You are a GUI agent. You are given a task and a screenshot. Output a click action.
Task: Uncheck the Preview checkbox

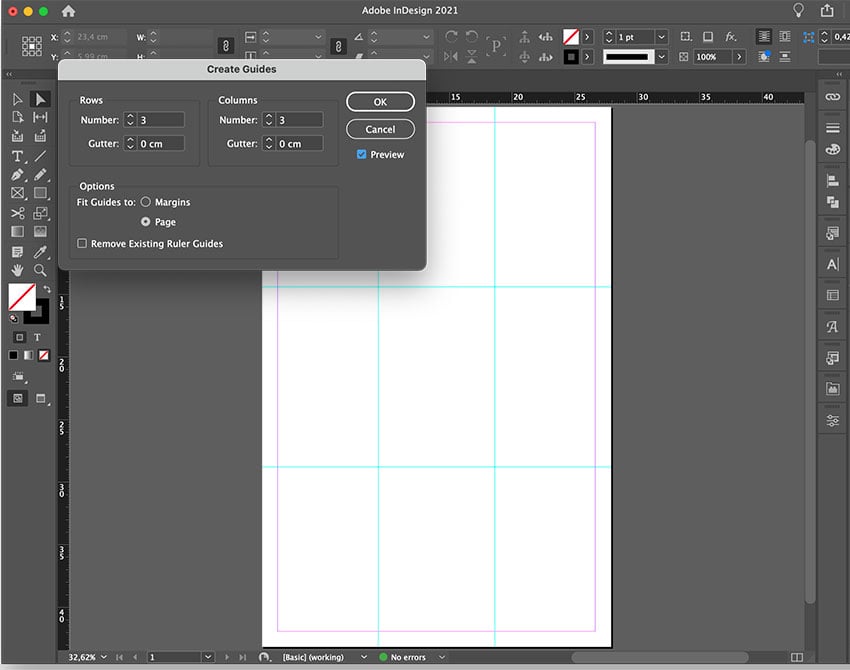click(361, 154)
